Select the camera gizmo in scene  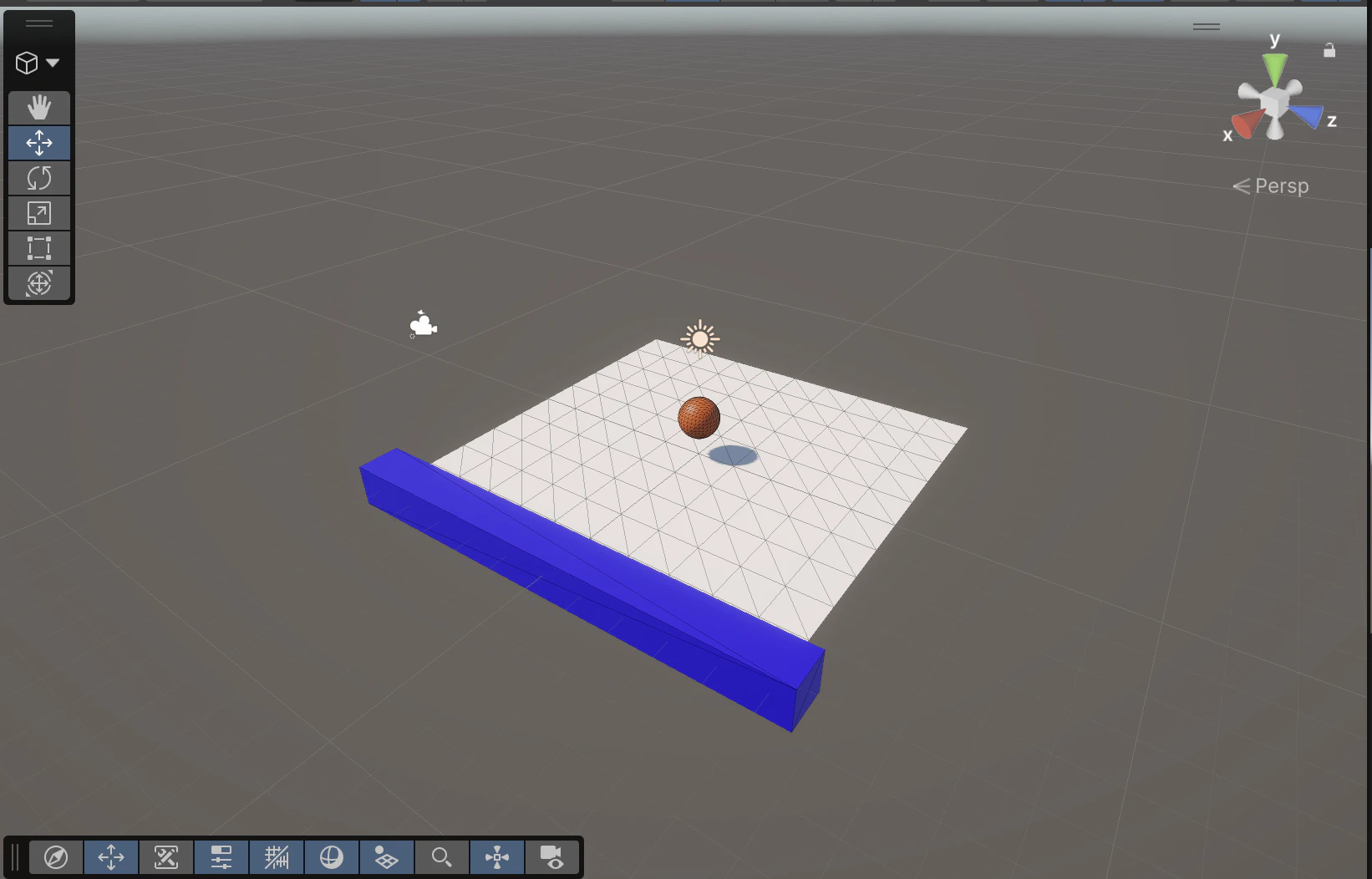[x=423, y=324]
